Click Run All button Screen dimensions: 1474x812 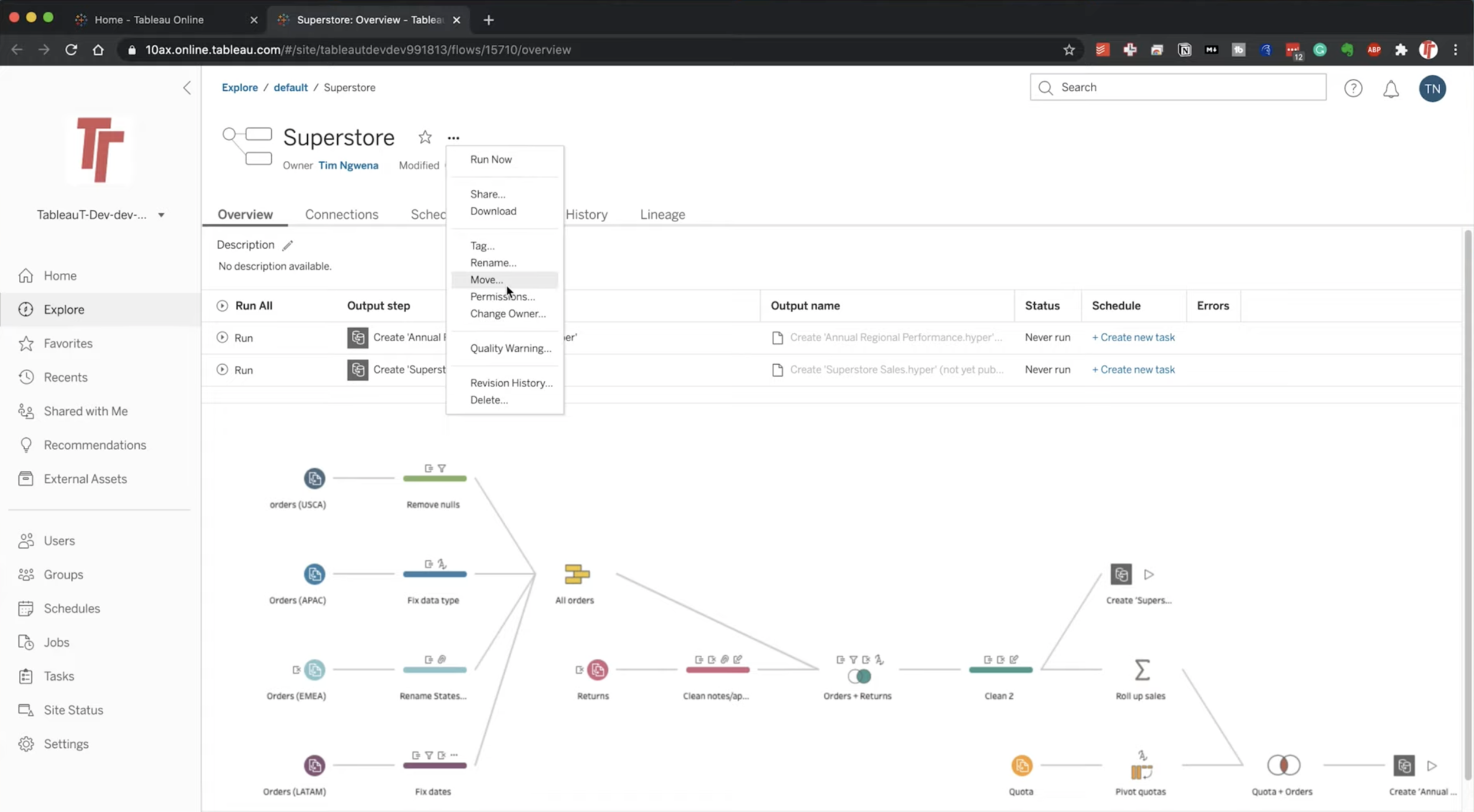[245, 306]
